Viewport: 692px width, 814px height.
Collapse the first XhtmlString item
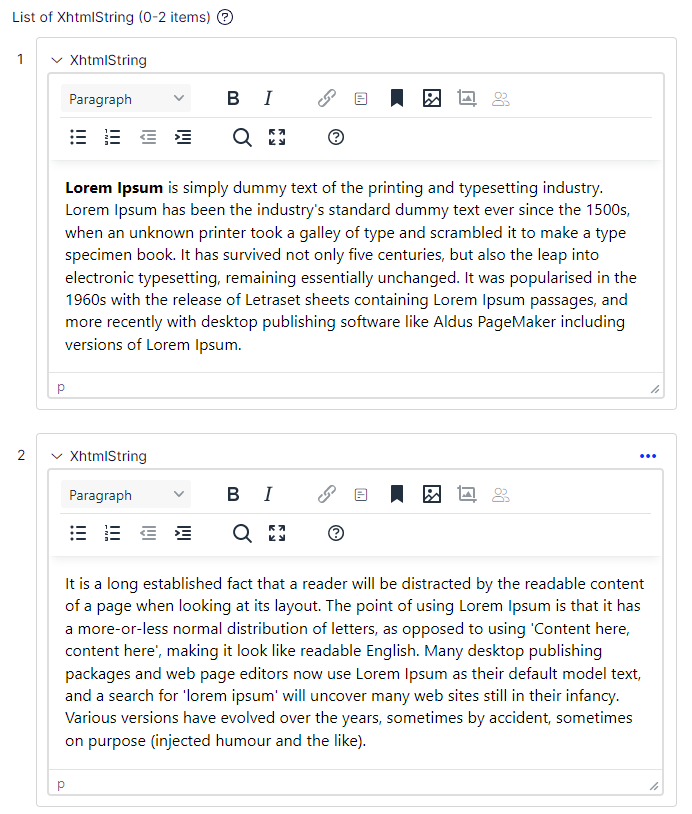click(x=57, y=61)
